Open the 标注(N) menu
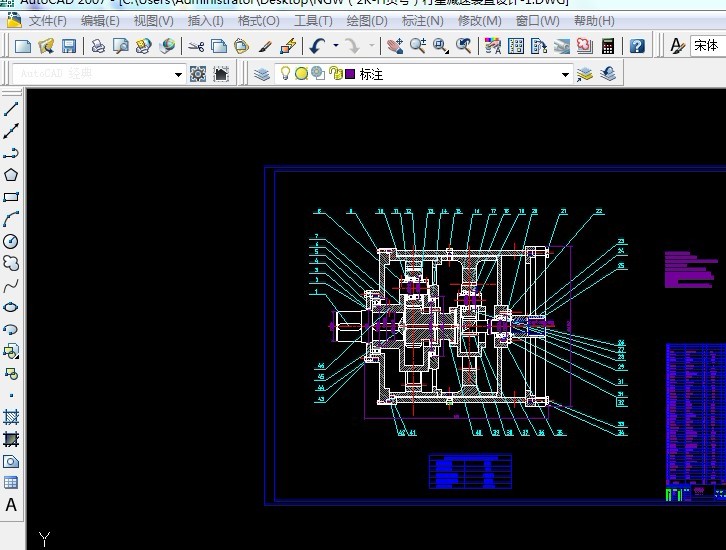 pos(422,20)
